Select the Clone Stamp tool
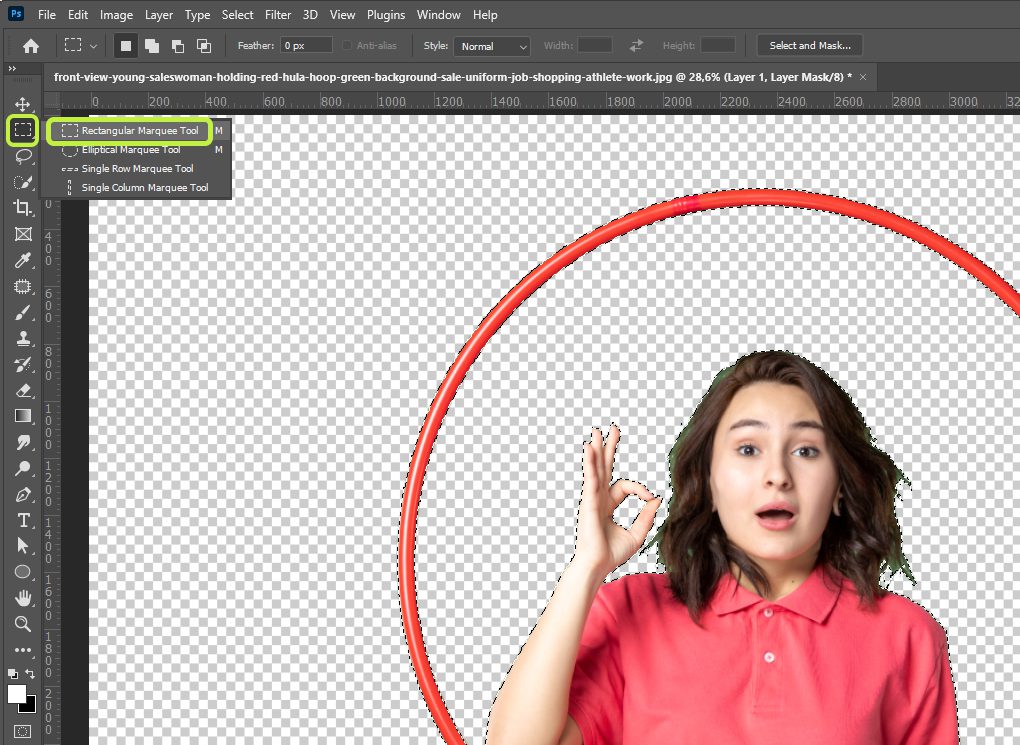 (x=23, y=338)
